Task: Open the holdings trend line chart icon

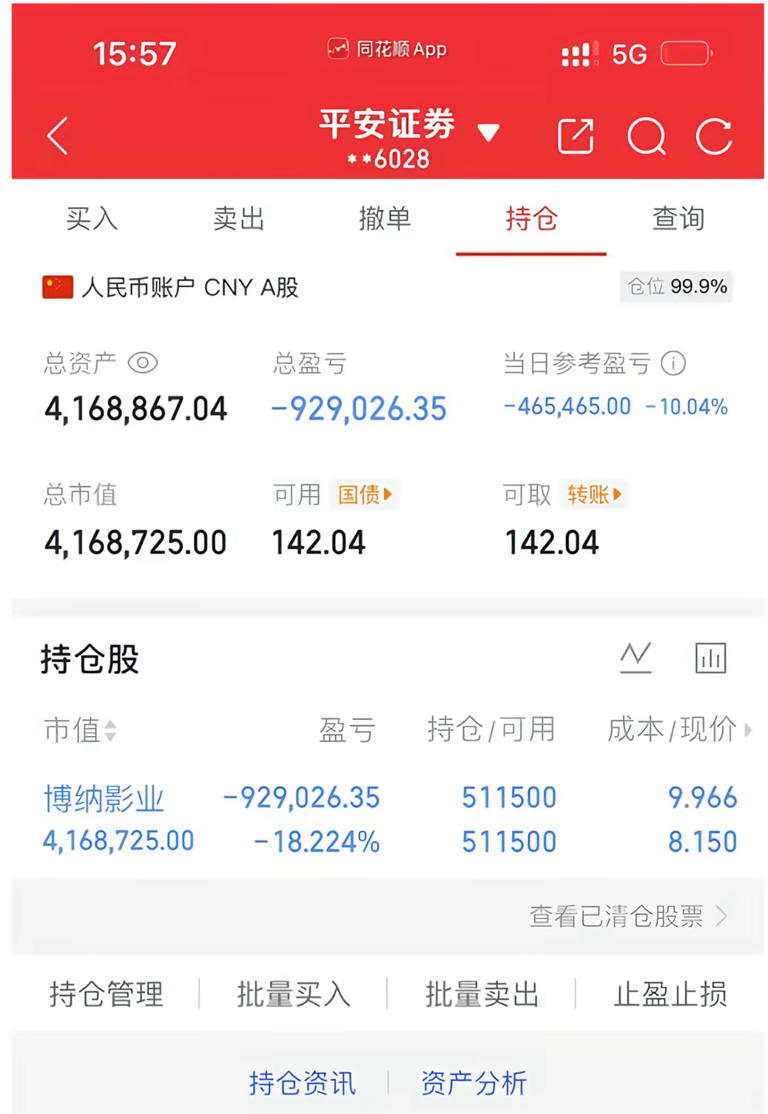Action: 635,657
